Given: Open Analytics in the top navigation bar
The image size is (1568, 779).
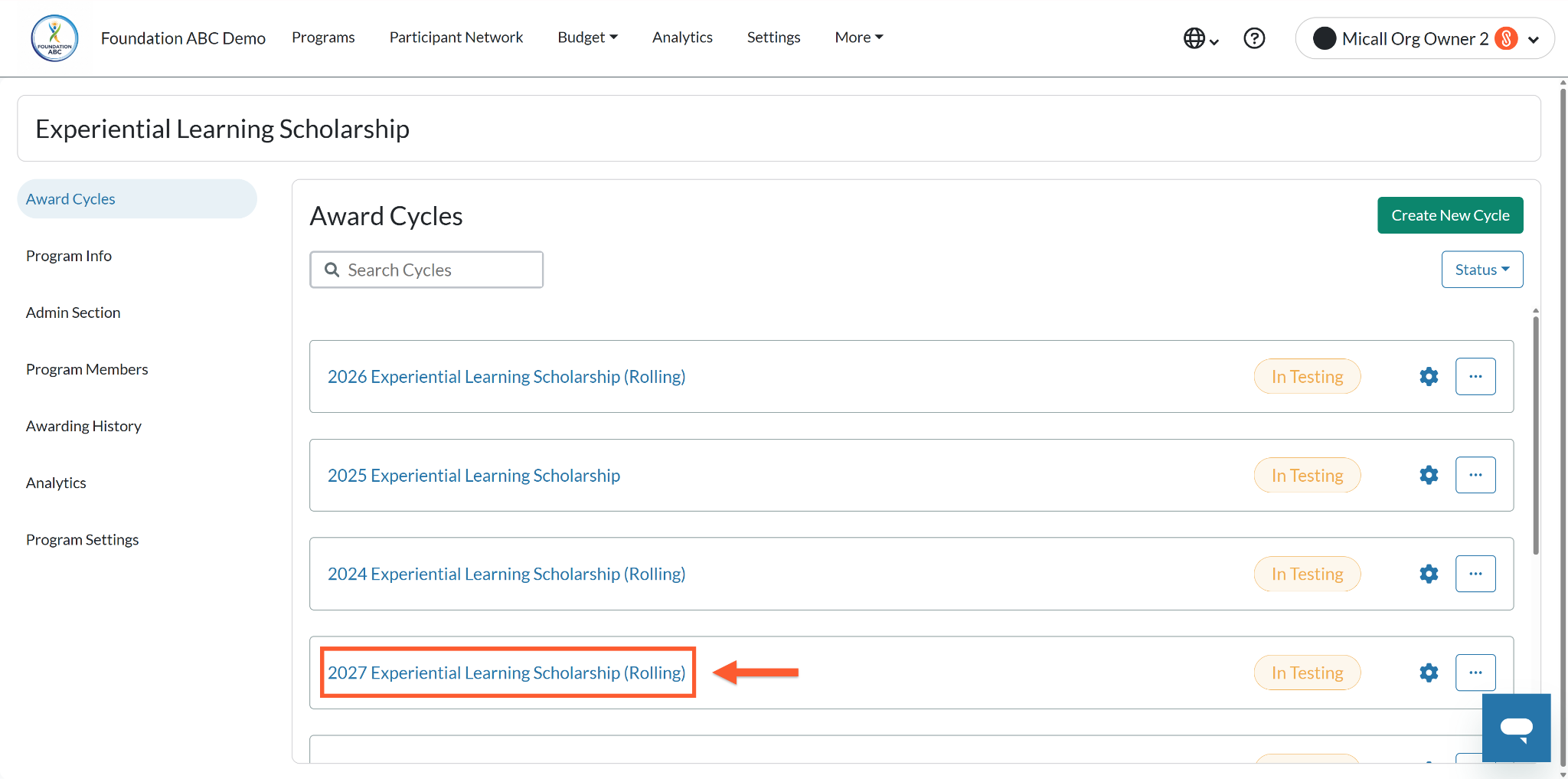Looking at the screenshot, I should 682,38.
